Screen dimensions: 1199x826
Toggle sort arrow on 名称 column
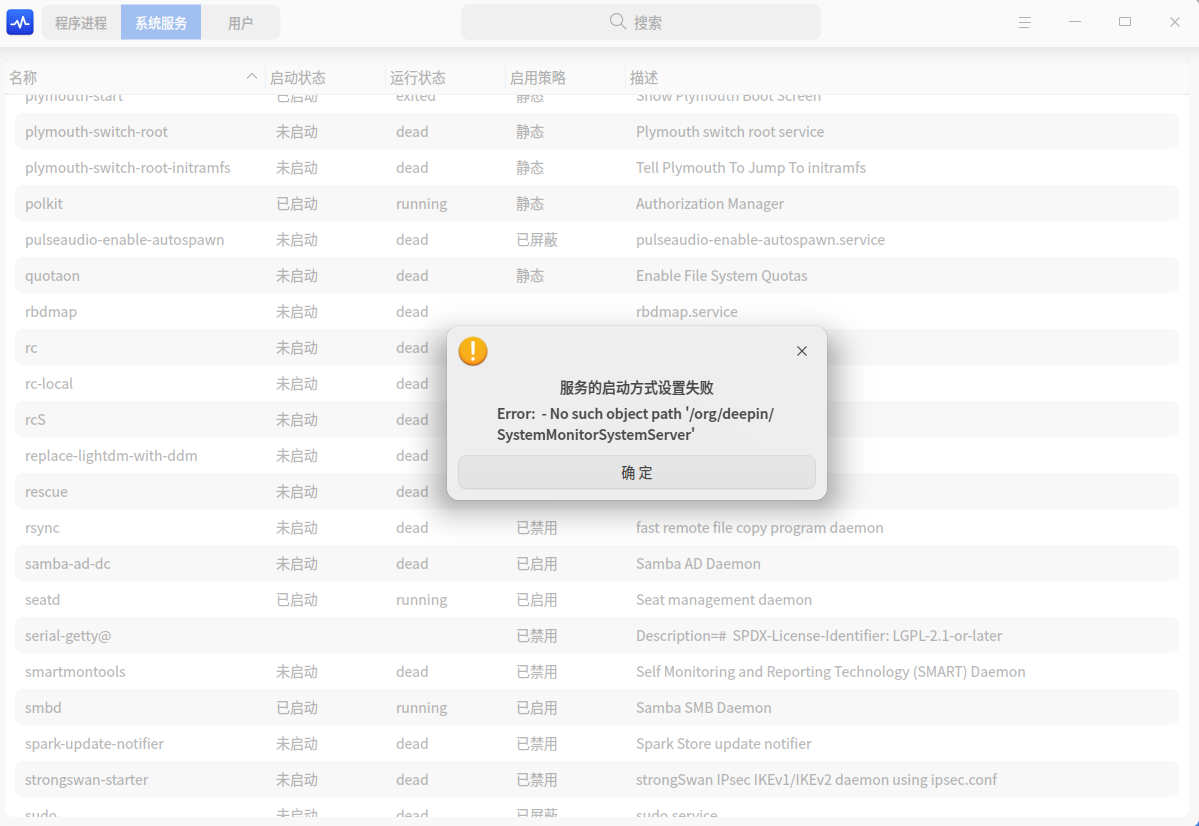251,76
